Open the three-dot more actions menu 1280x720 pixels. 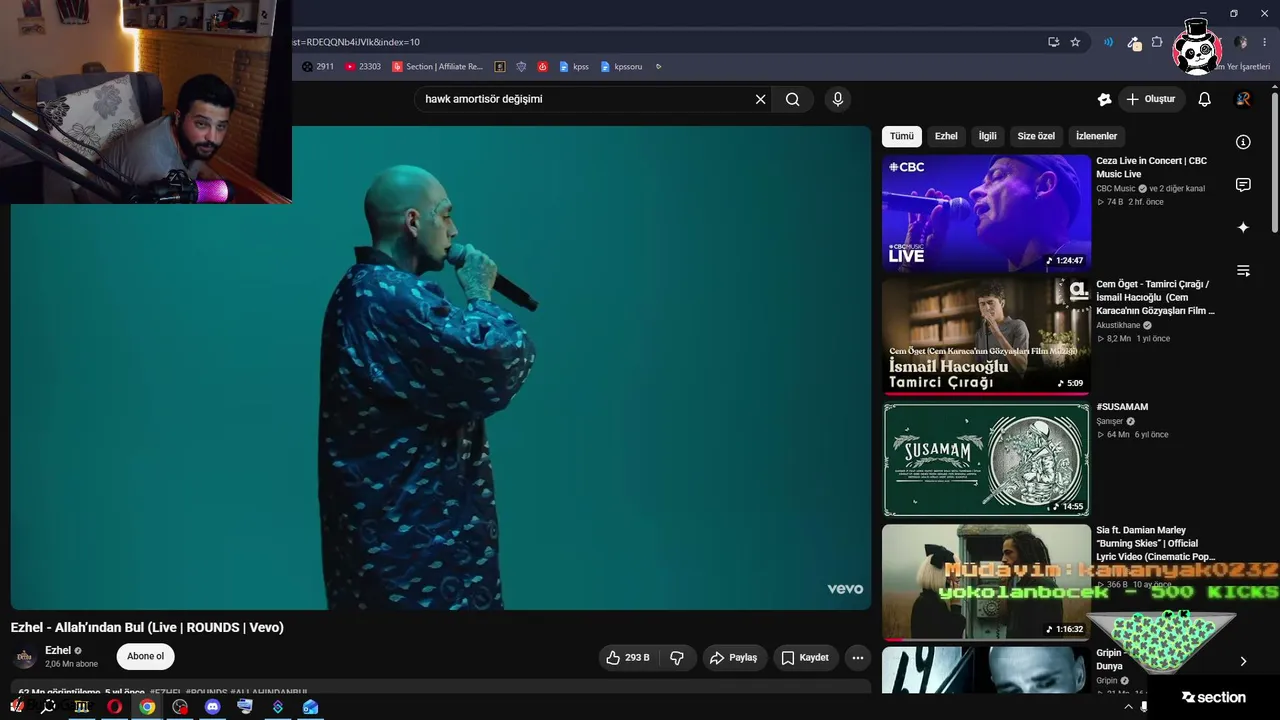click(x=857, y=658)
